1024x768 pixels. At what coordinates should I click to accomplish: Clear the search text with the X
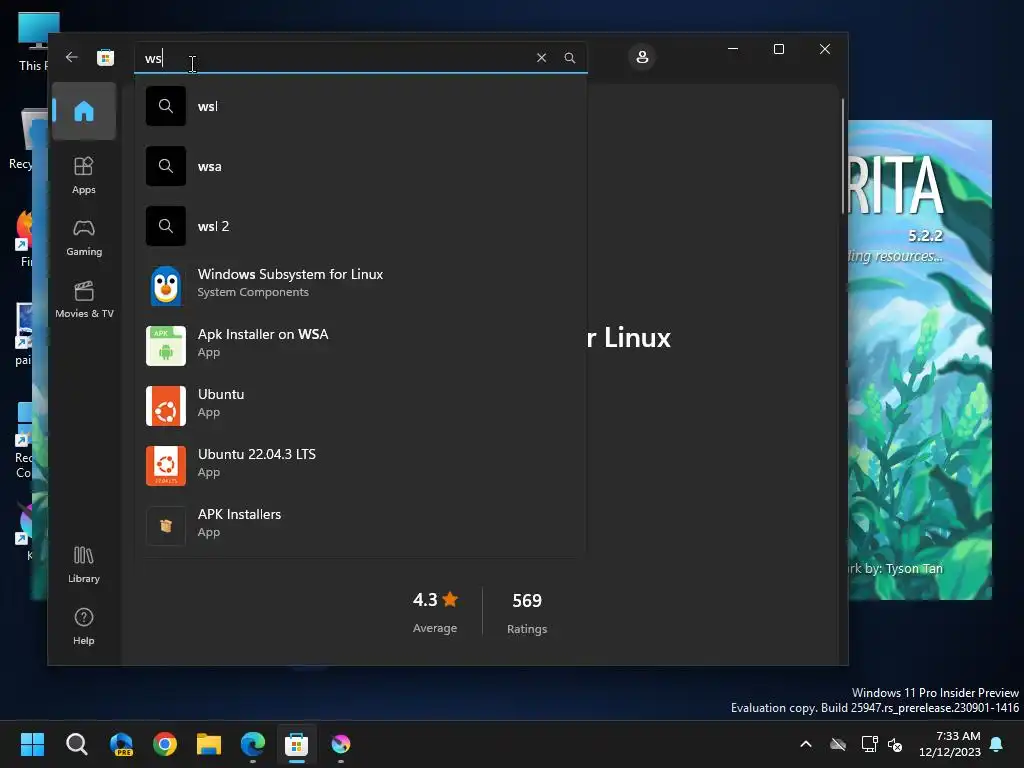pos(541,58)
